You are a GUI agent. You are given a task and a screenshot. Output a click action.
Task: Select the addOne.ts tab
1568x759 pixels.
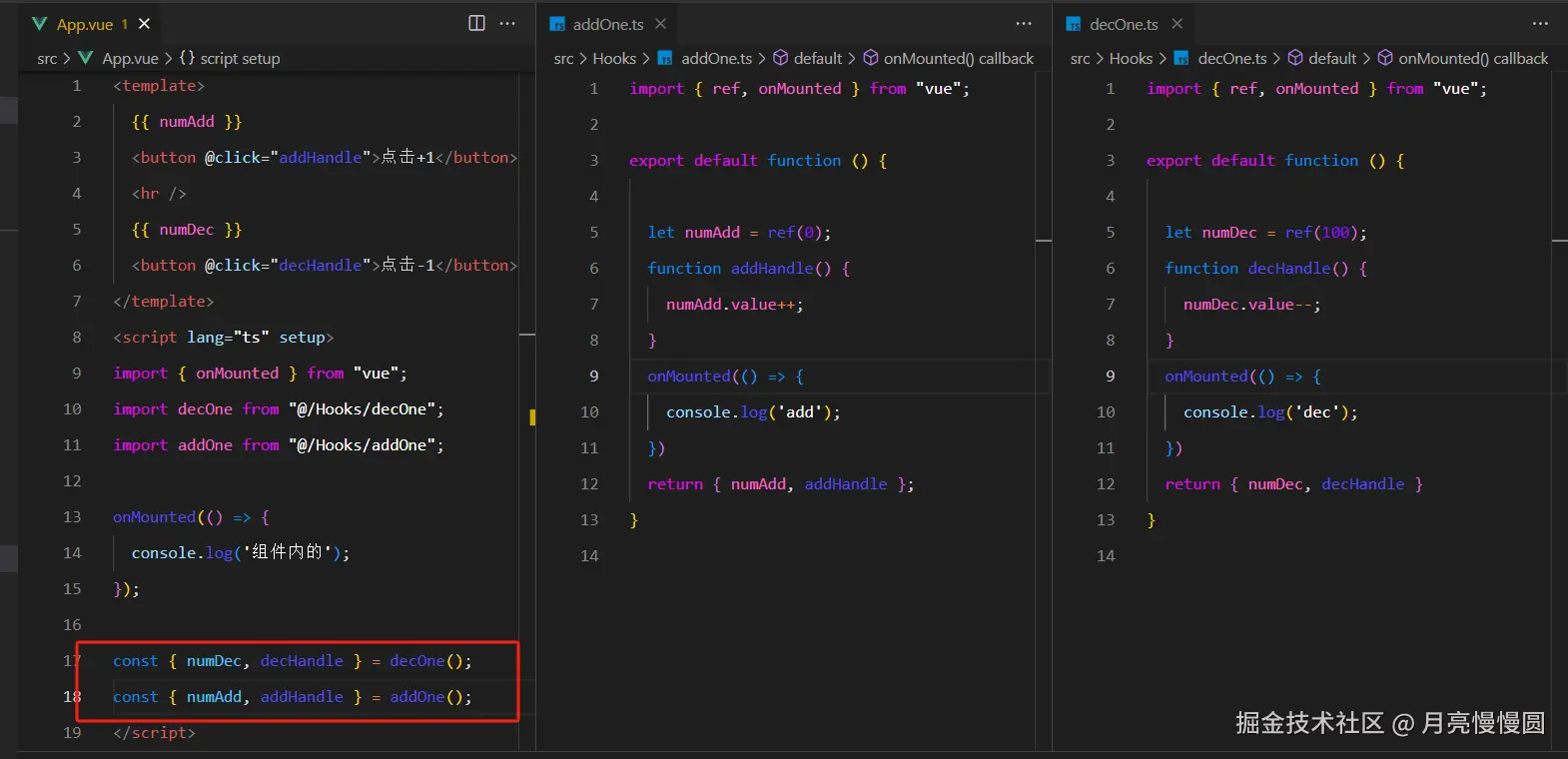pyautogui.click(x=608, y=24)
